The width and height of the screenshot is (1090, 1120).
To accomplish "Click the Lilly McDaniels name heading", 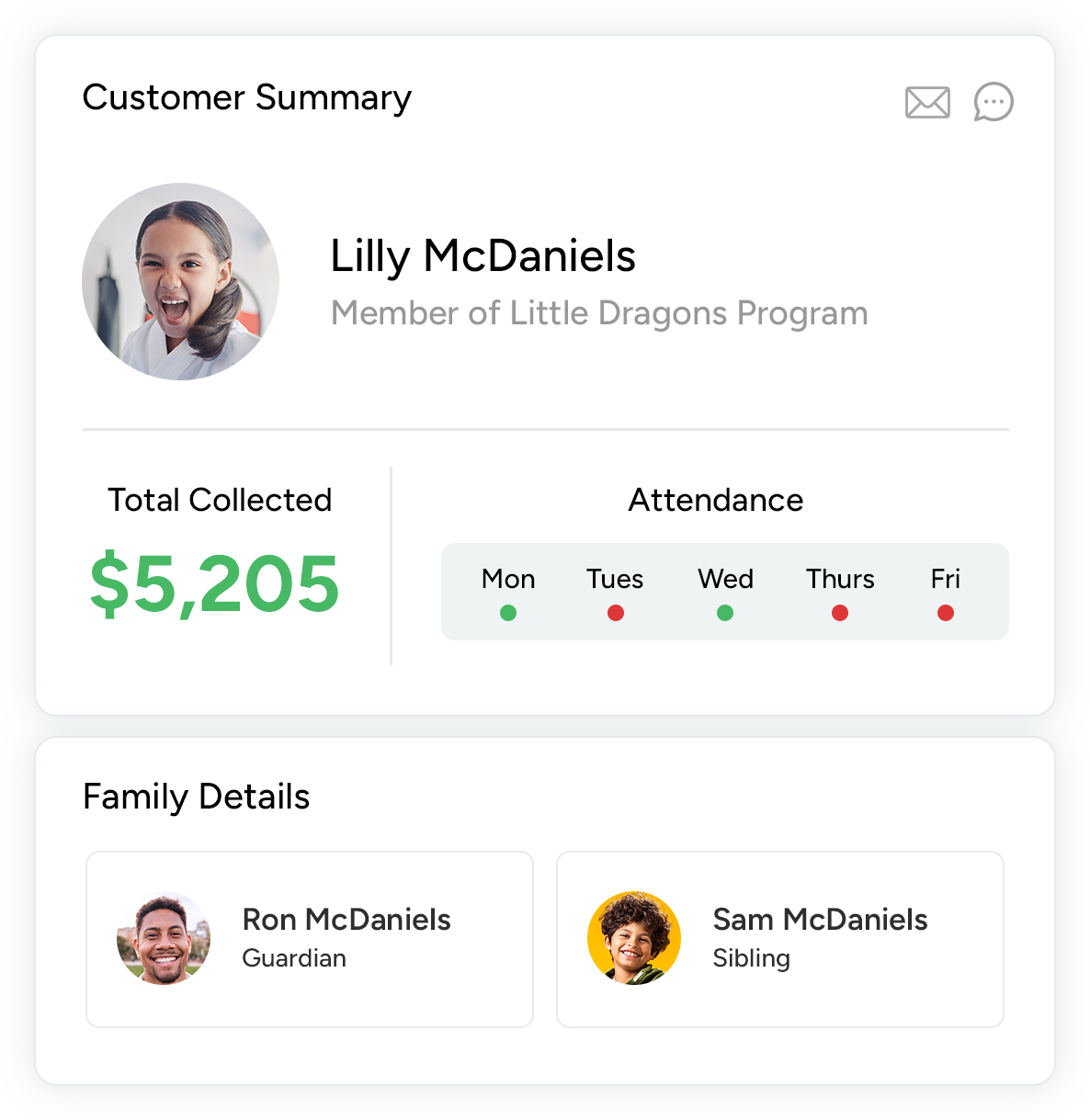I will click(x=483, y=256).
